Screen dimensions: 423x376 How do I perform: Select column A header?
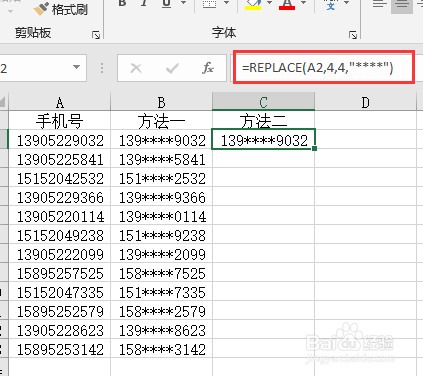click(60, 102)
